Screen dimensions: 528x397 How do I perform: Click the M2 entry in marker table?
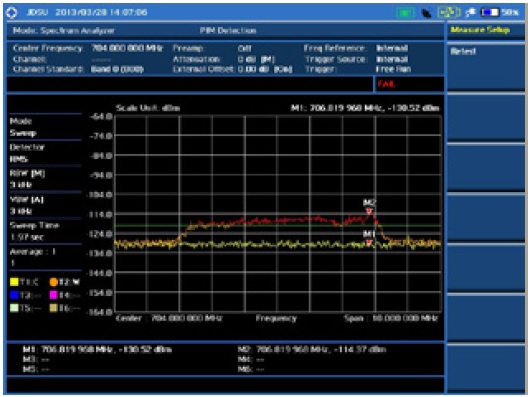[312, 349]
